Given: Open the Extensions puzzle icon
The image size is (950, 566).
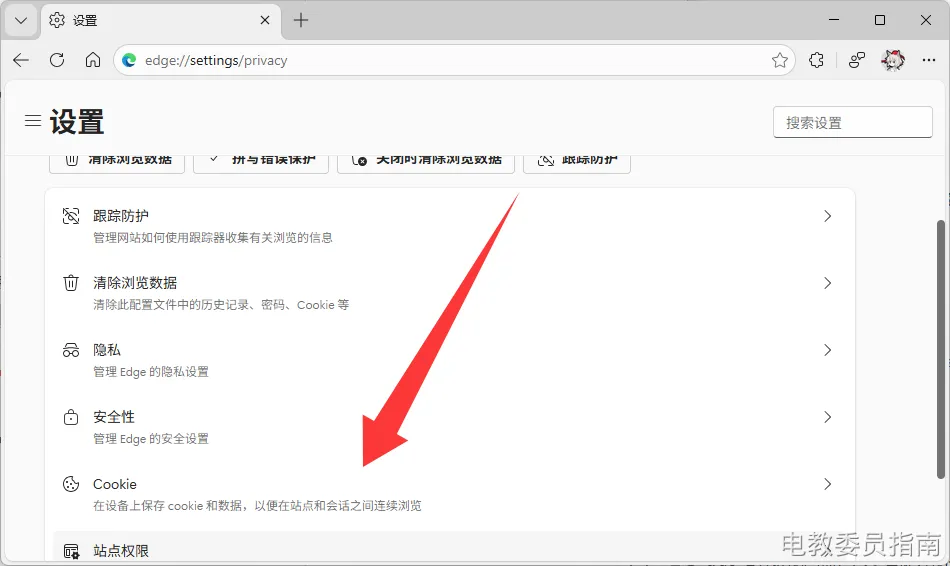Looking at the screenshot, I should tap(817, 60).
